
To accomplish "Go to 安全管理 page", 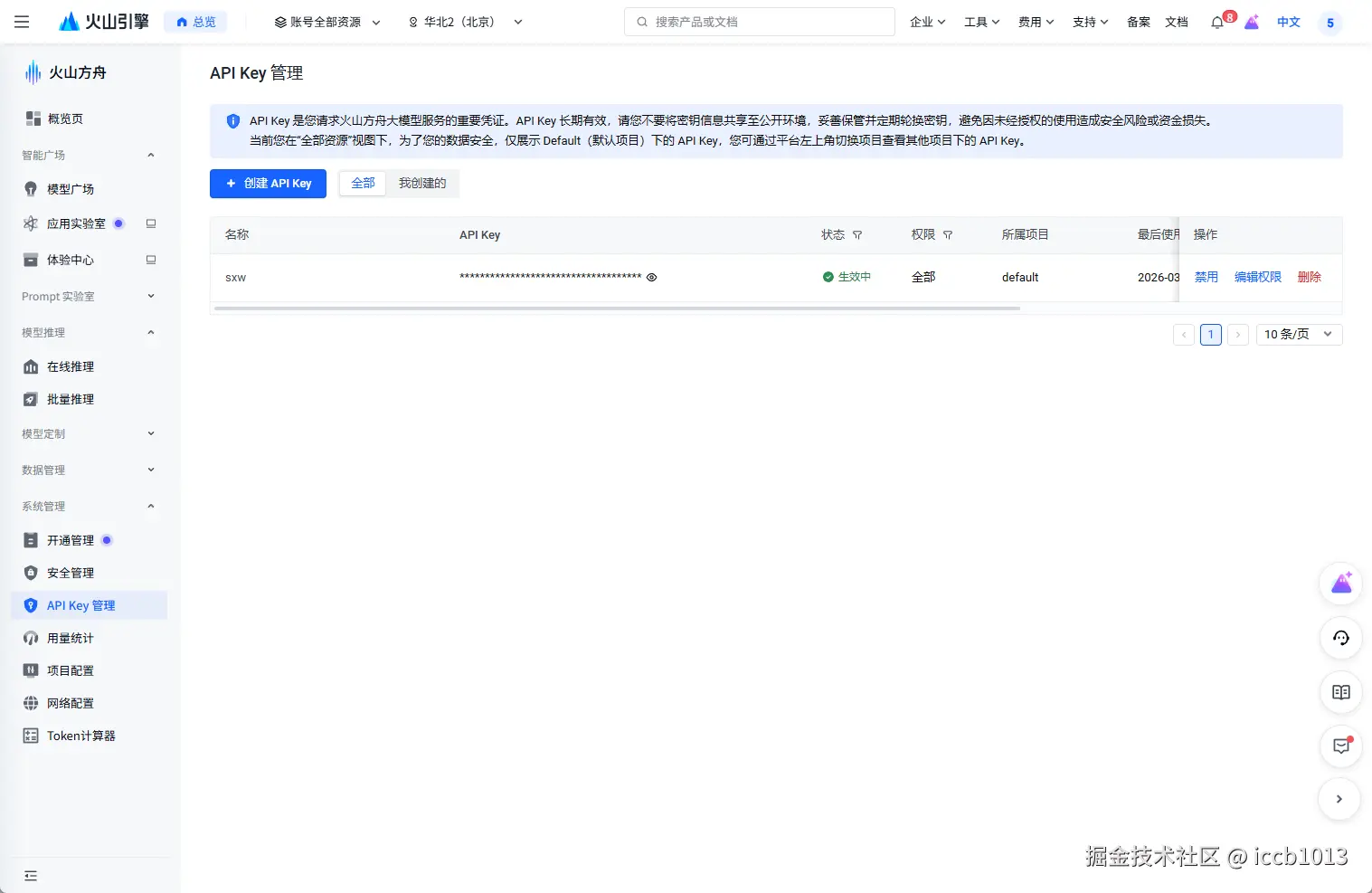I will 69,572.
